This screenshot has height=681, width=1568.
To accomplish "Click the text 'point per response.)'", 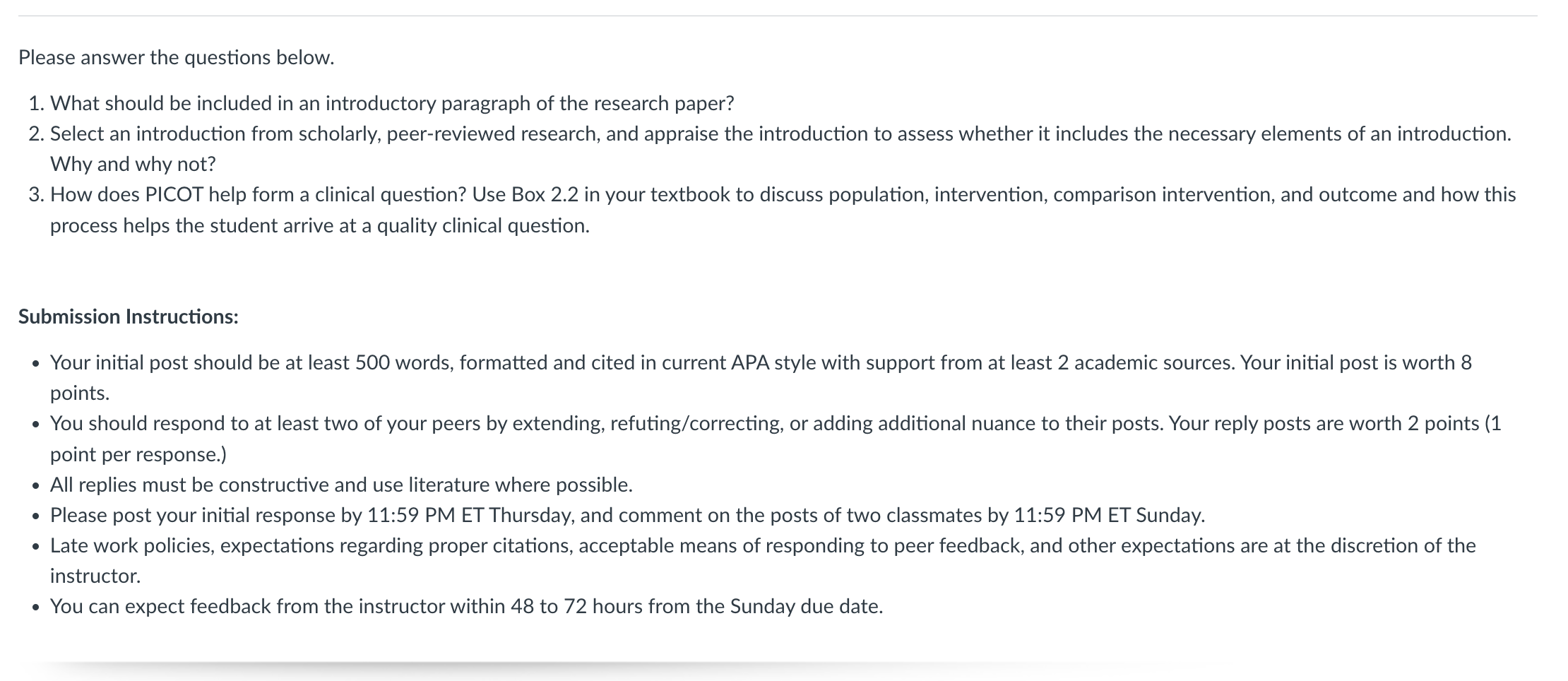I will tap(138, 454).
